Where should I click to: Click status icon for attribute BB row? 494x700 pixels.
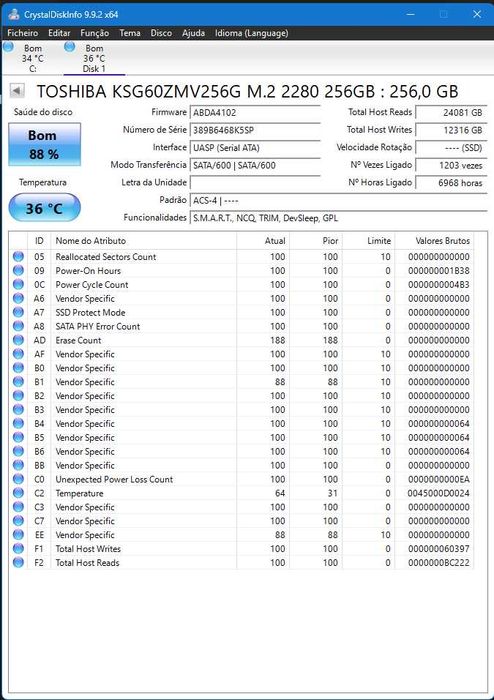pos(18,465)
